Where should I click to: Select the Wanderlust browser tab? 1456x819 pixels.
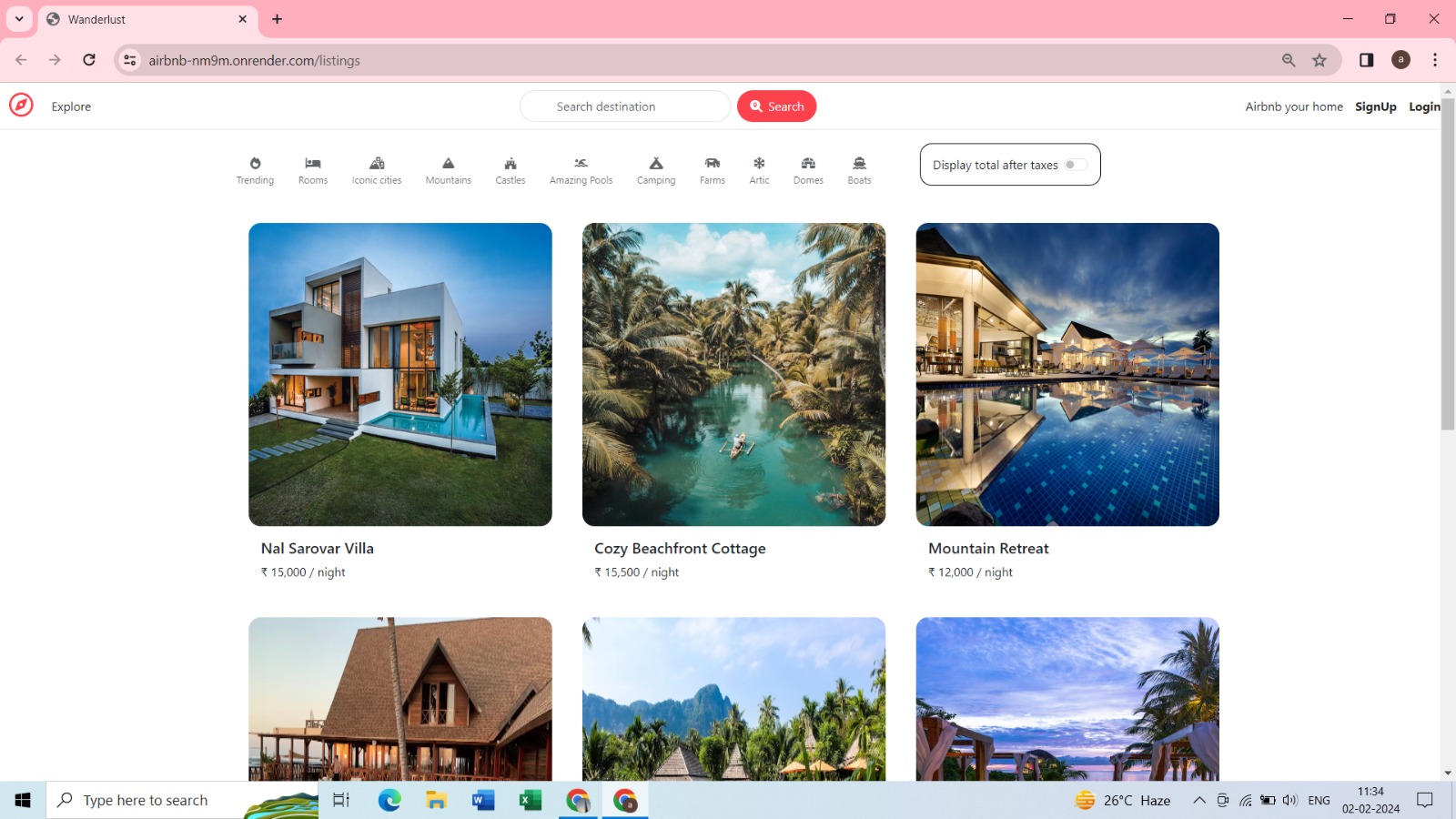point(147,19)
